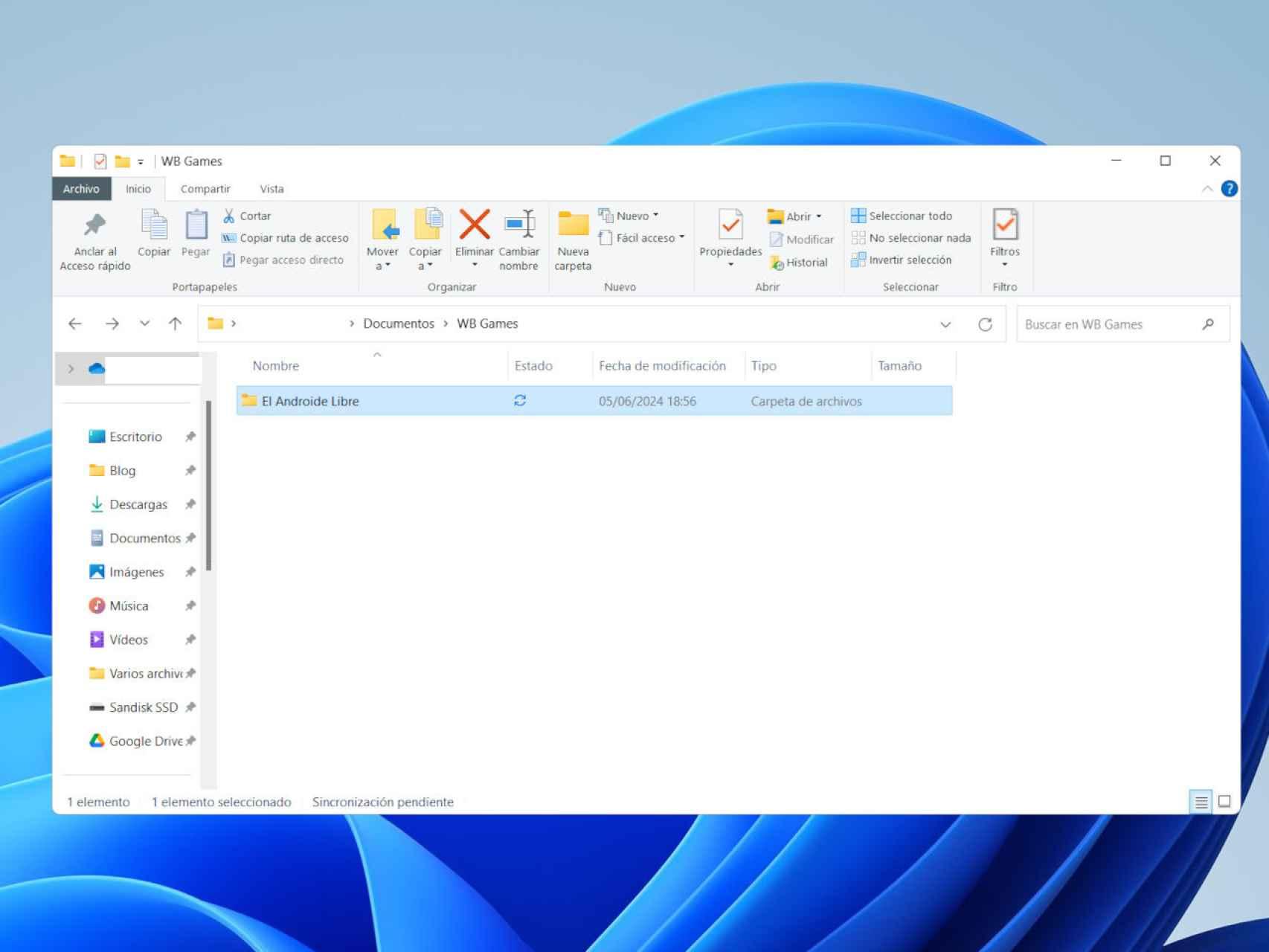Viewport: 1269px width, 952px height.
Task: Open Escritorio in the sidebar
Action: click(135, 437)
